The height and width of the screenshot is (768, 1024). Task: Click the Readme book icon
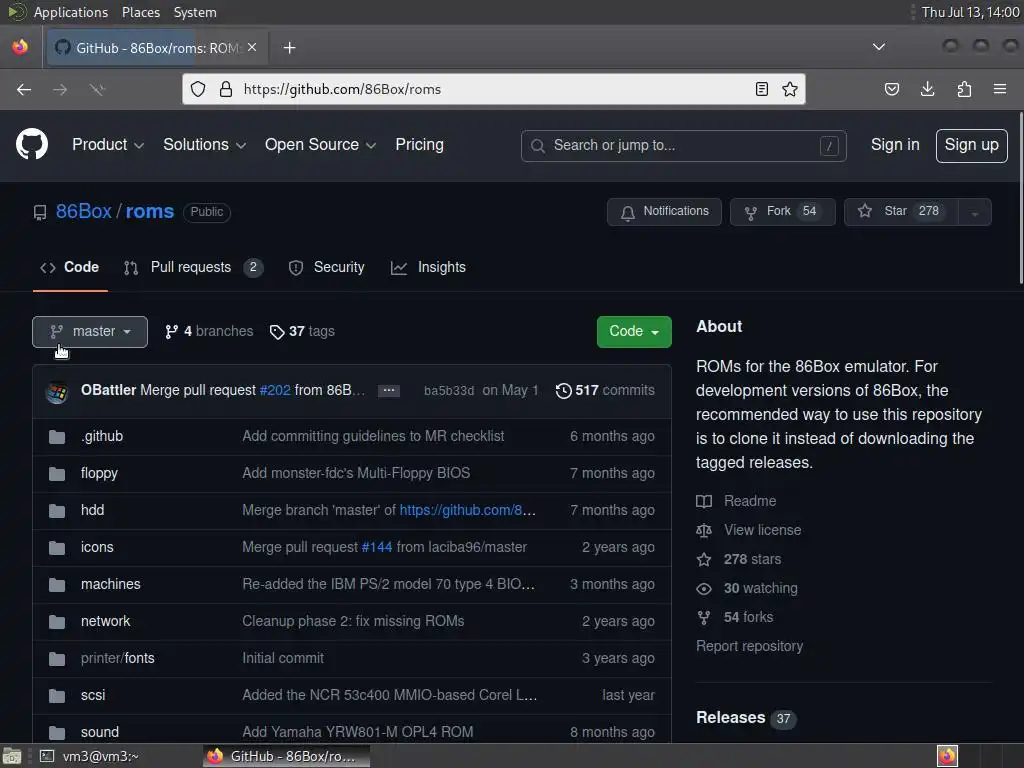point(704,502)
